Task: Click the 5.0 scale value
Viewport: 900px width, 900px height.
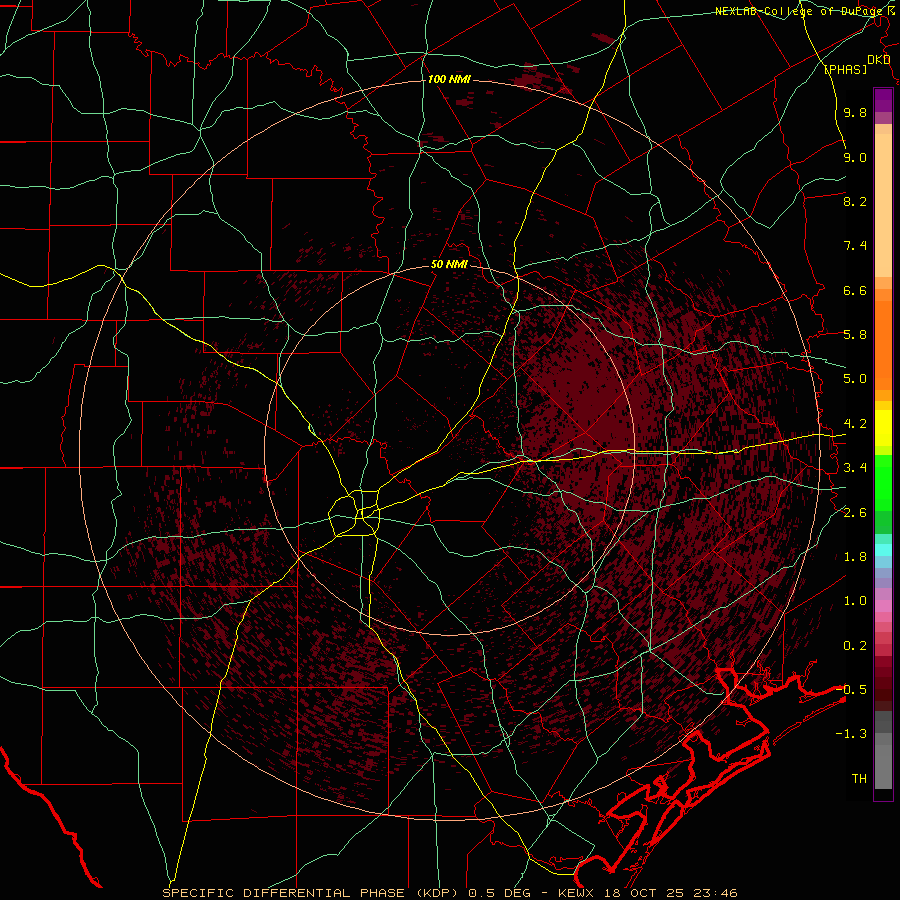Action: [x=855, y=379]
